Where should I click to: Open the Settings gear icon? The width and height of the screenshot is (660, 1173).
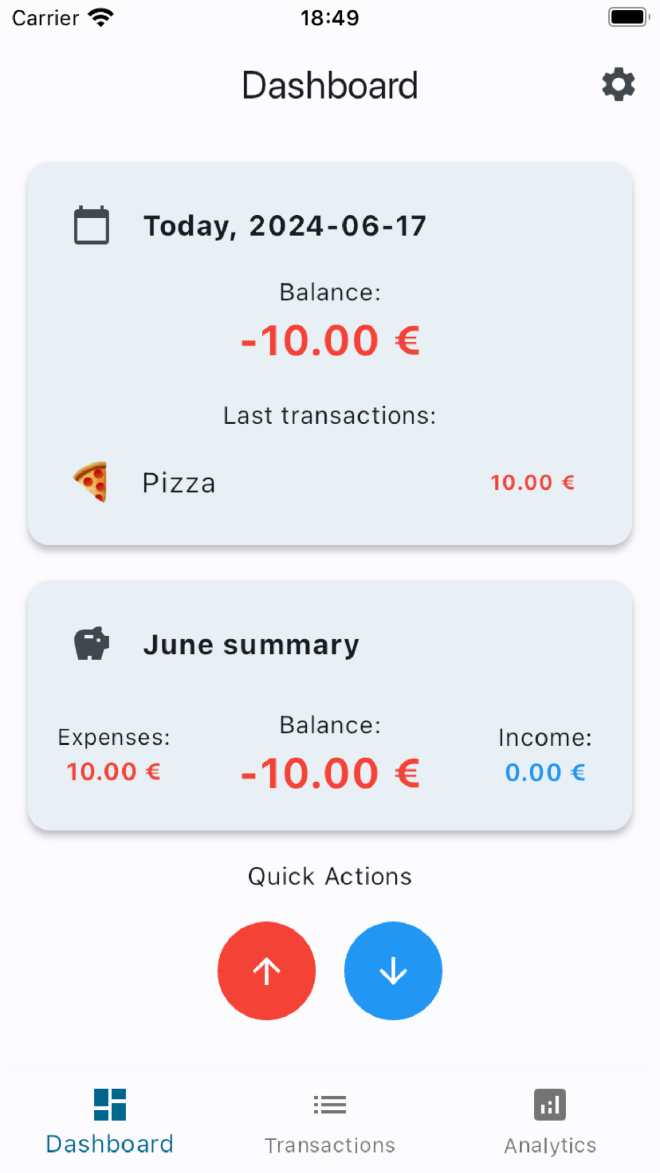point(618,84)
